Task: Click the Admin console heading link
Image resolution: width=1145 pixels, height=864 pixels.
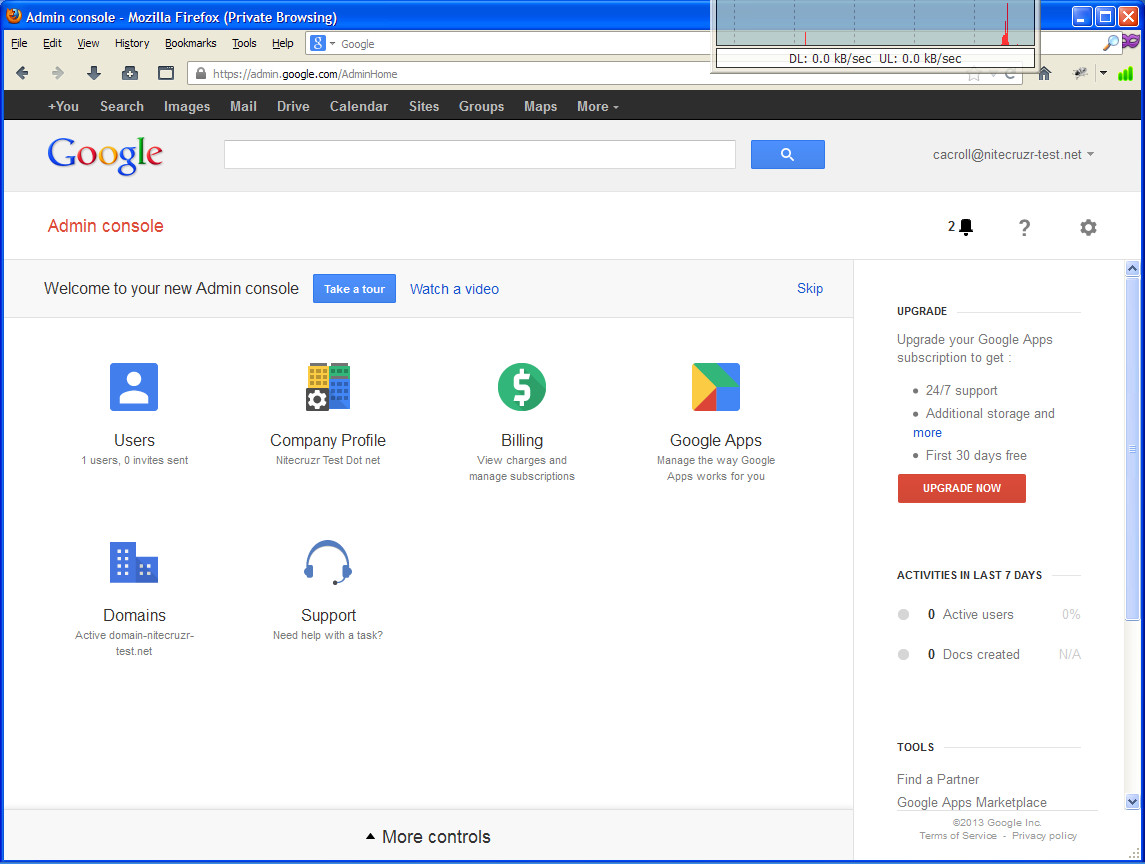Action: [x=105, y=226]
